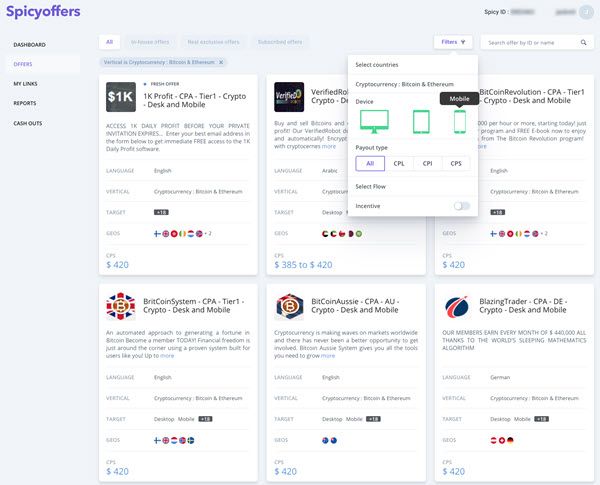Screen dimensions: 600x485
Task: Click the 'German' language value
Action: click(x=500, y=377)
